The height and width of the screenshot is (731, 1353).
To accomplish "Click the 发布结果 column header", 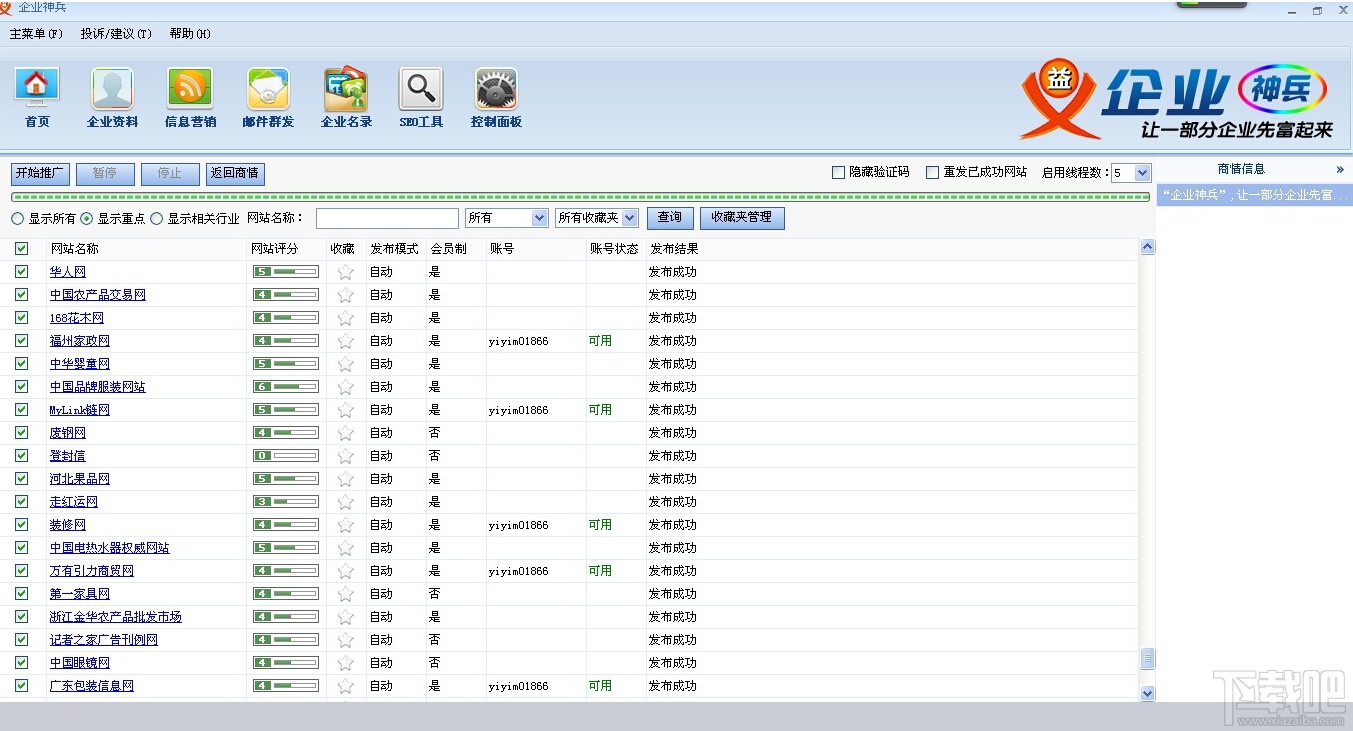I will click(x=674, y=248).
